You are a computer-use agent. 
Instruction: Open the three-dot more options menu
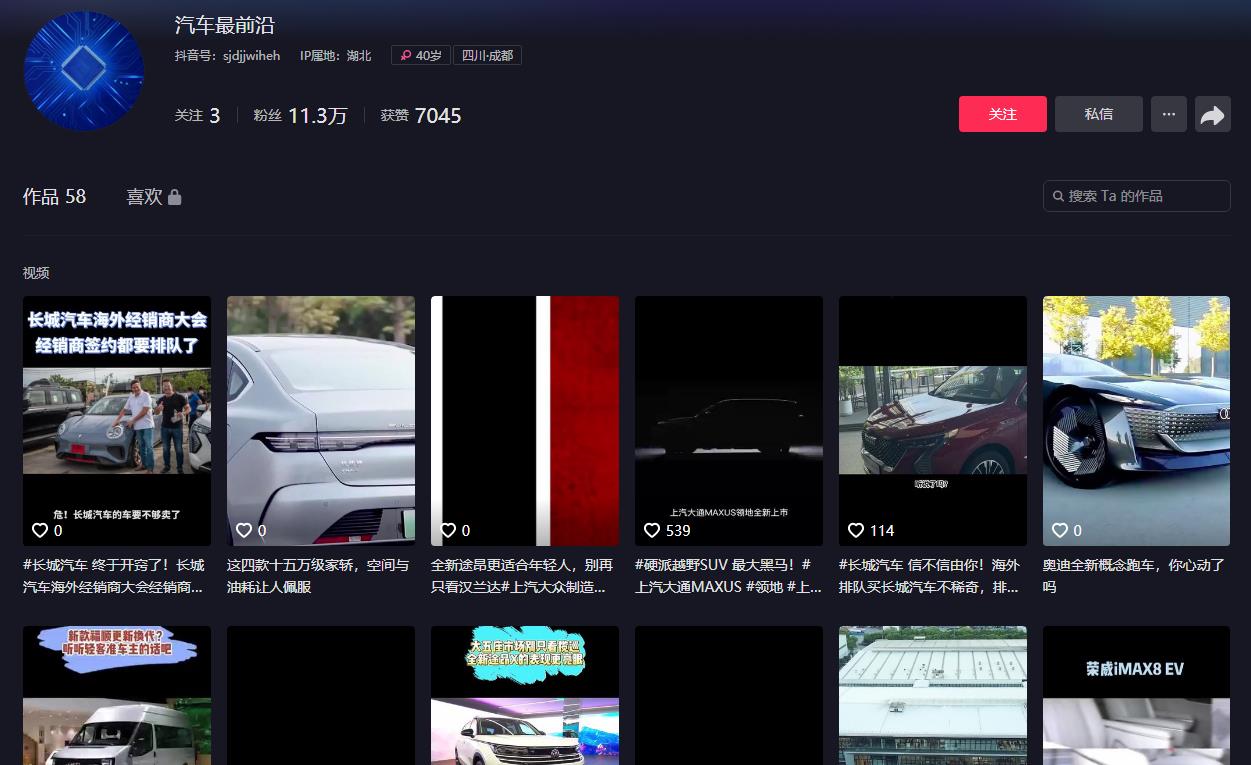1168,114
